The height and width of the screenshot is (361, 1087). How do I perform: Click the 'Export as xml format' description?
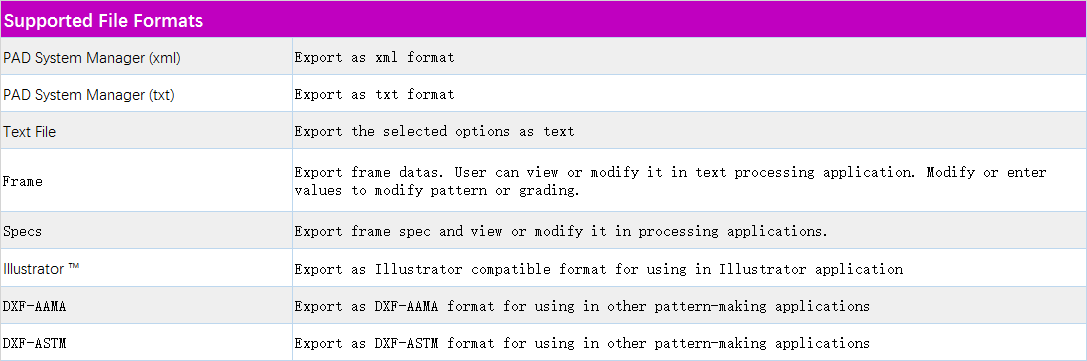(374, 58)
